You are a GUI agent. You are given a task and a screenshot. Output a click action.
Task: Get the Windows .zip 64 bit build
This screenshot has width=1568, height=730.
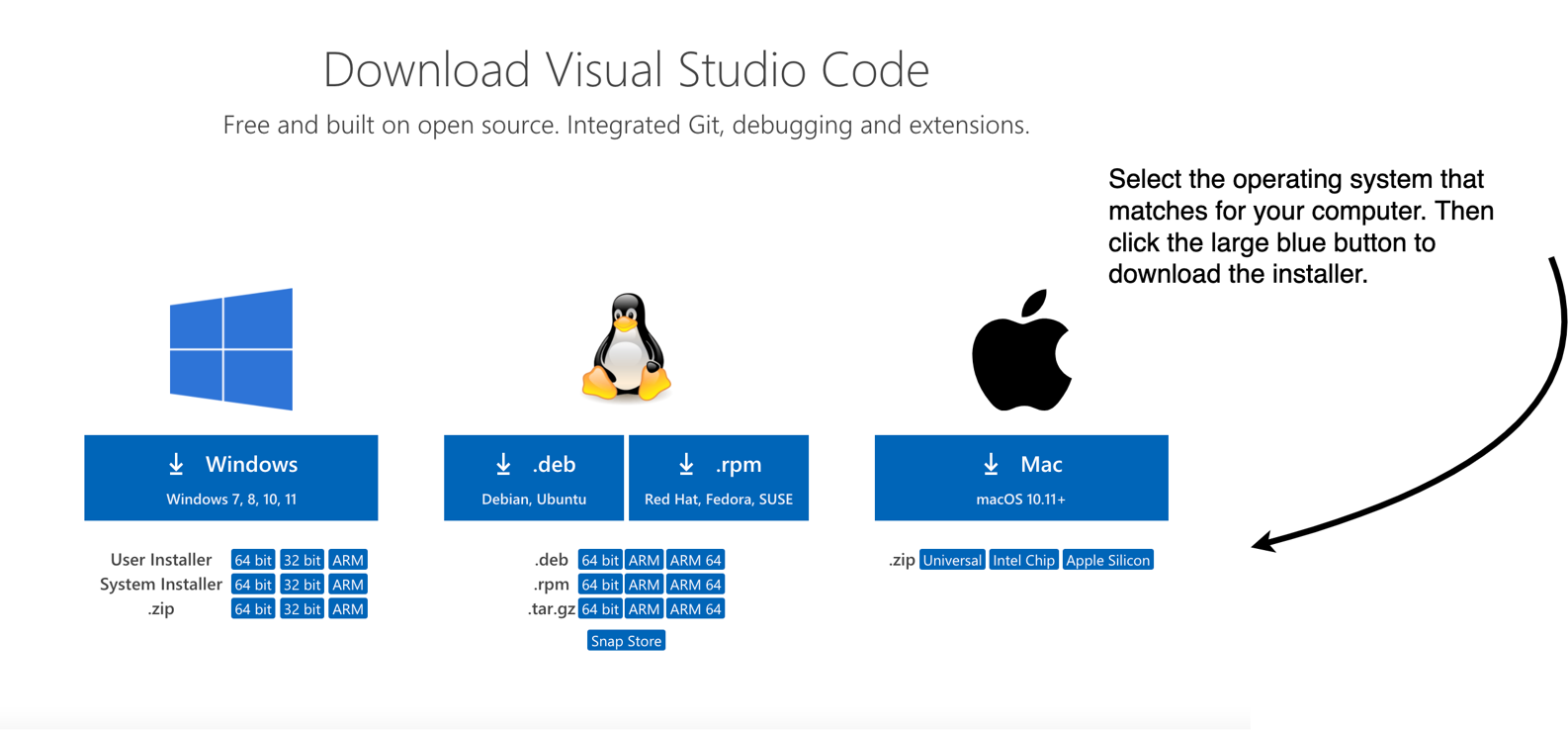coord(253,609)
